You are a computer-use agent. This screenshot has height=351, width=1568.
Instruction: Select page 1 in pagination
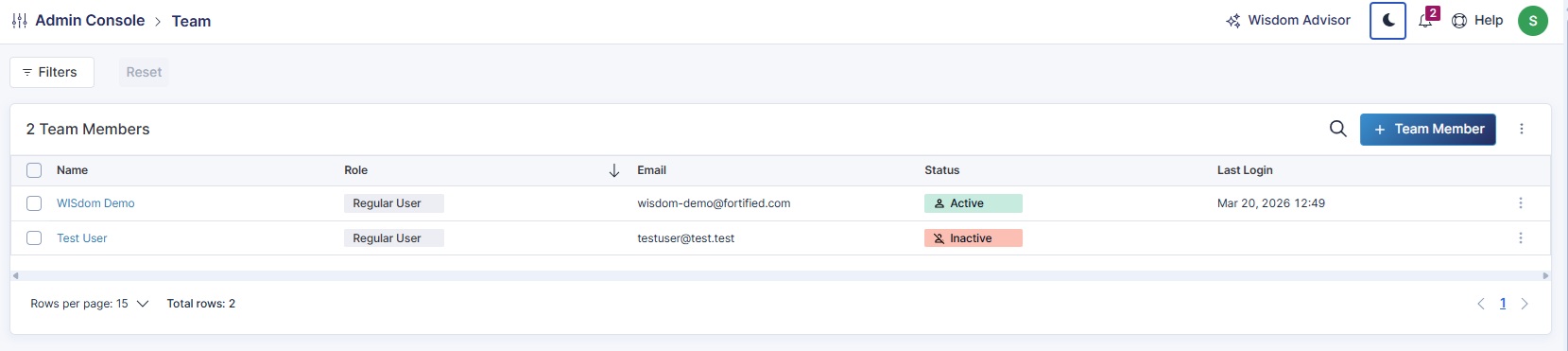coord(1503,304)
